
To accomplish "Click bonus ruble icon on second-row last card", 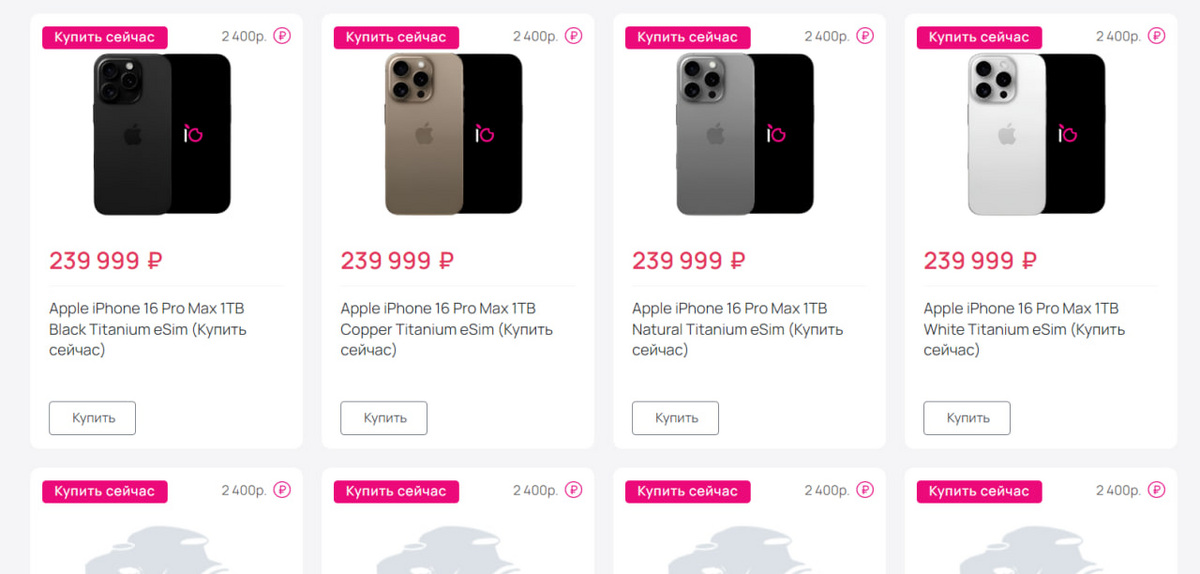I will (1156, 490).
